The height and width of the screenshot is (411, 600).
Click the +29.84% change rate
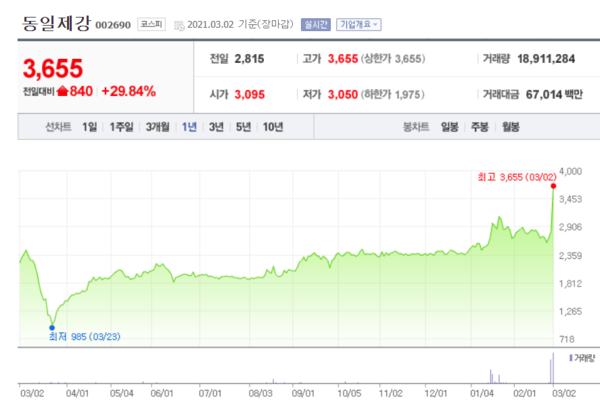click(x=129, y=91)
